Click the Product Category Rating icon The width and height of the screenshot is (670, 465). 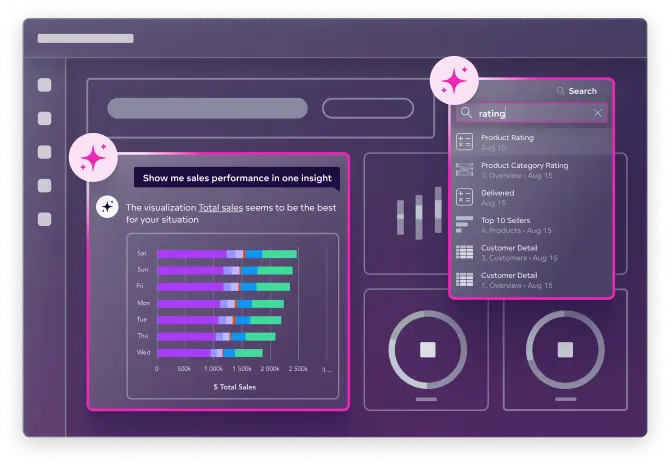(x=464, y=169)
